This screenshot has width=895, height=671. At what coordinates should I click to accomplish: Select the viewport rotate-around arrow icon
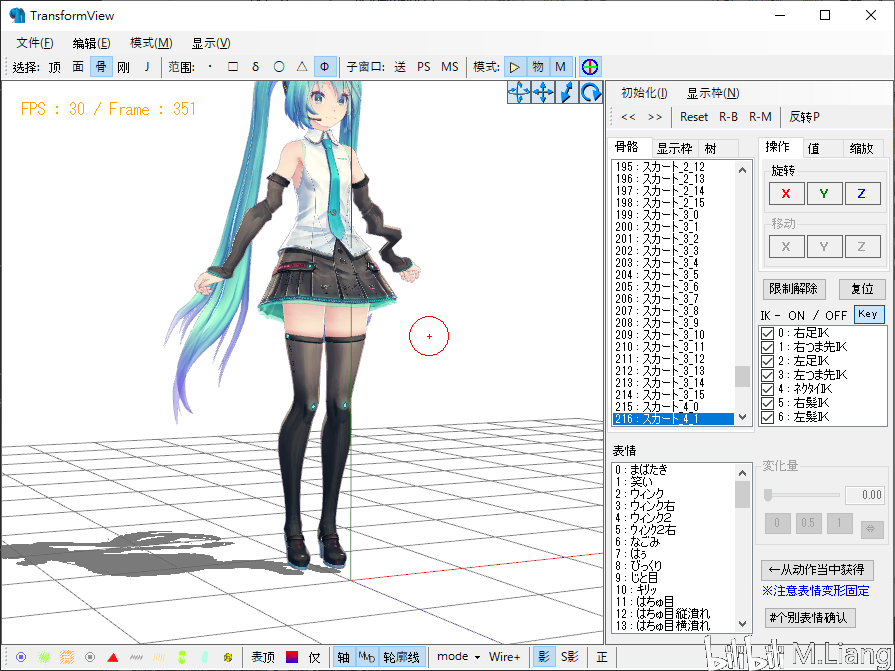click(591, 92)
